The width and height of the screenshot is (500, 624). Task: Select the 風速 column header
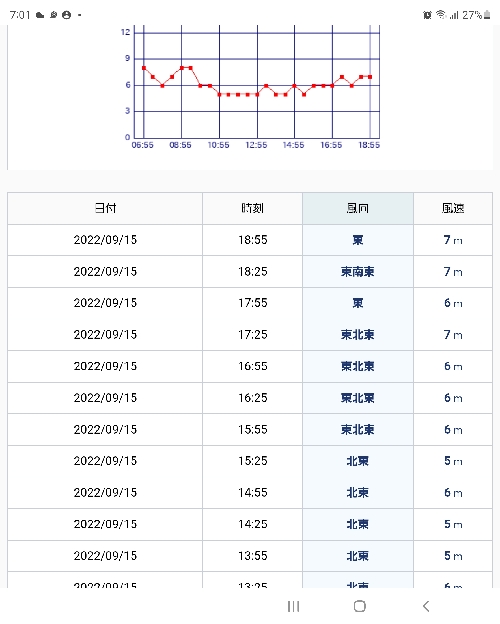(453, 208)
